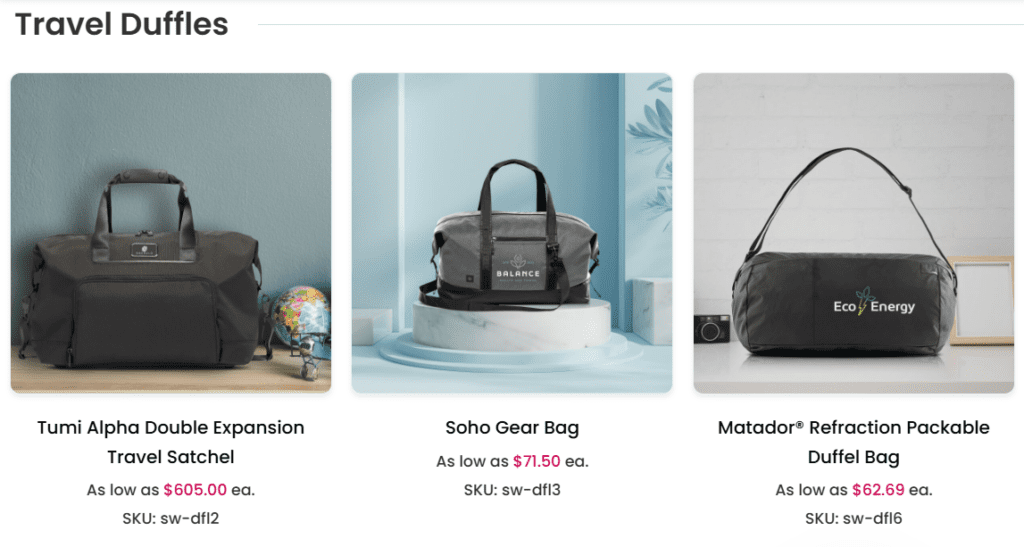
Task: Open the Tumi Alpha Double Expansion Travel Satchel image
Action: tap(171, 233)
